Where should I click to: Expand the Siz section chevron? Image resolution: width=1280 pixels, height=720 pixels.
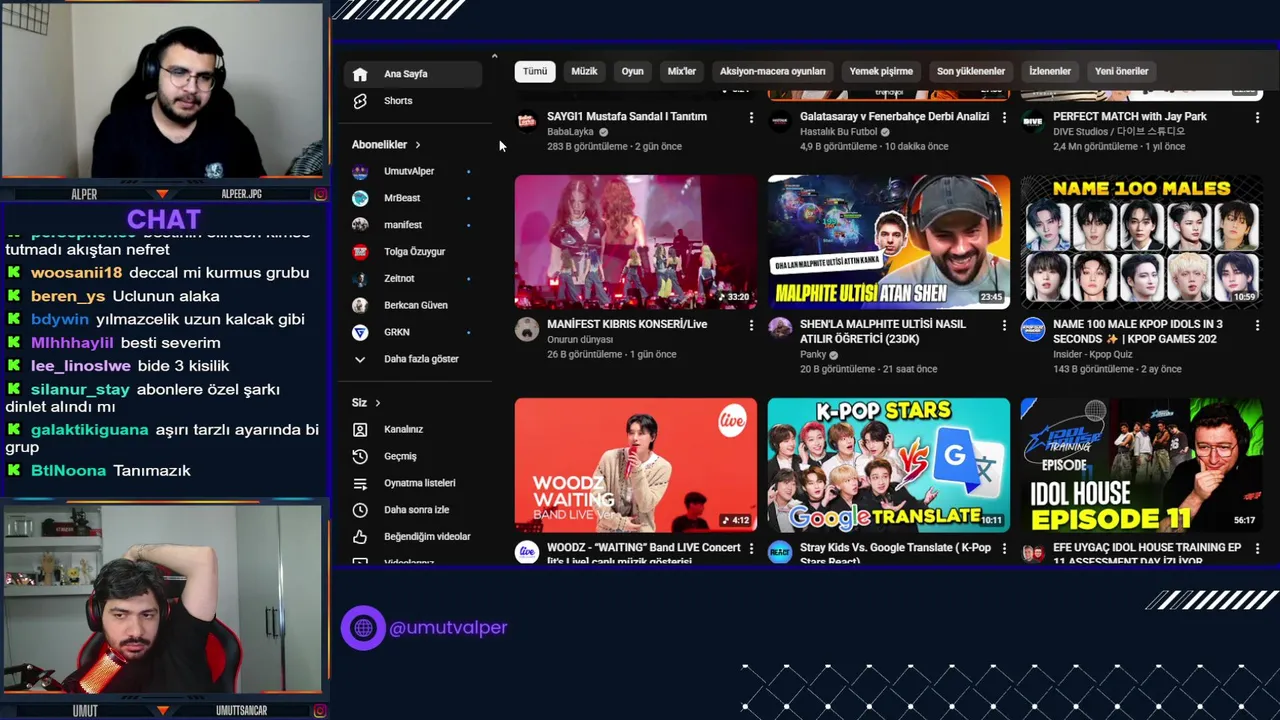tap(377, 403)
